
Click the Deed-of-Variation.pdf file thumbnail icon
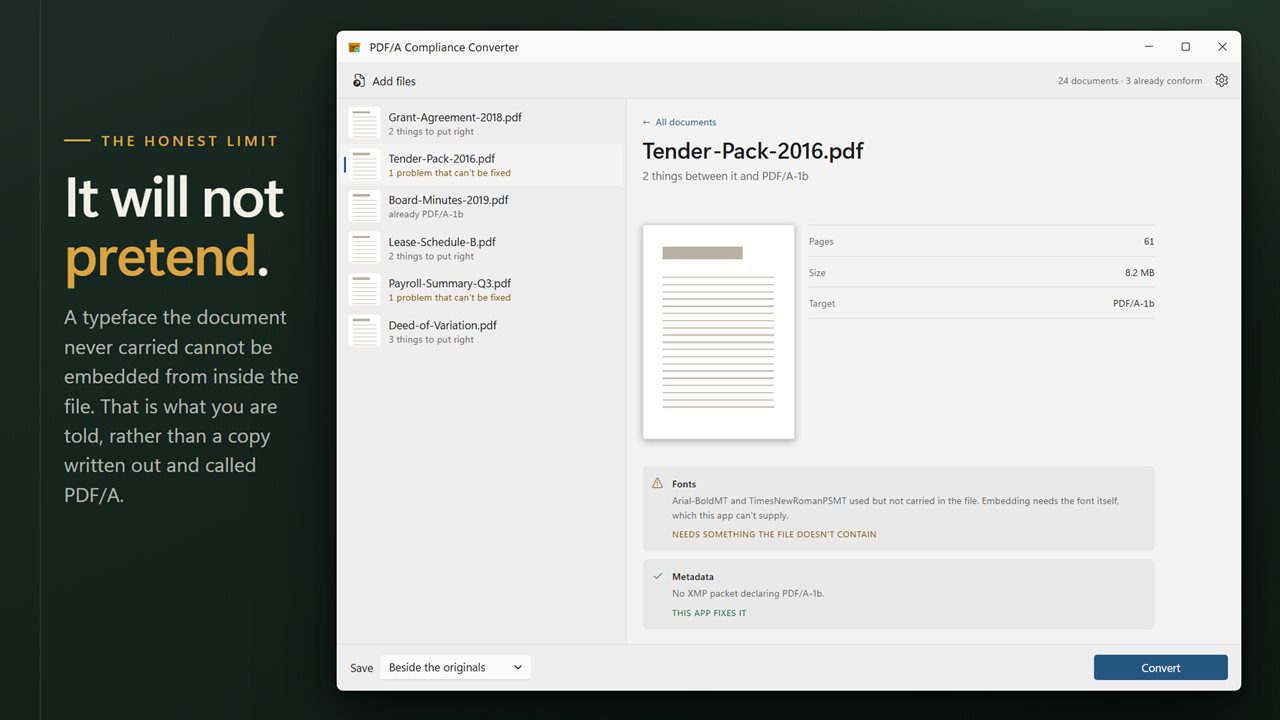(364, 332)
